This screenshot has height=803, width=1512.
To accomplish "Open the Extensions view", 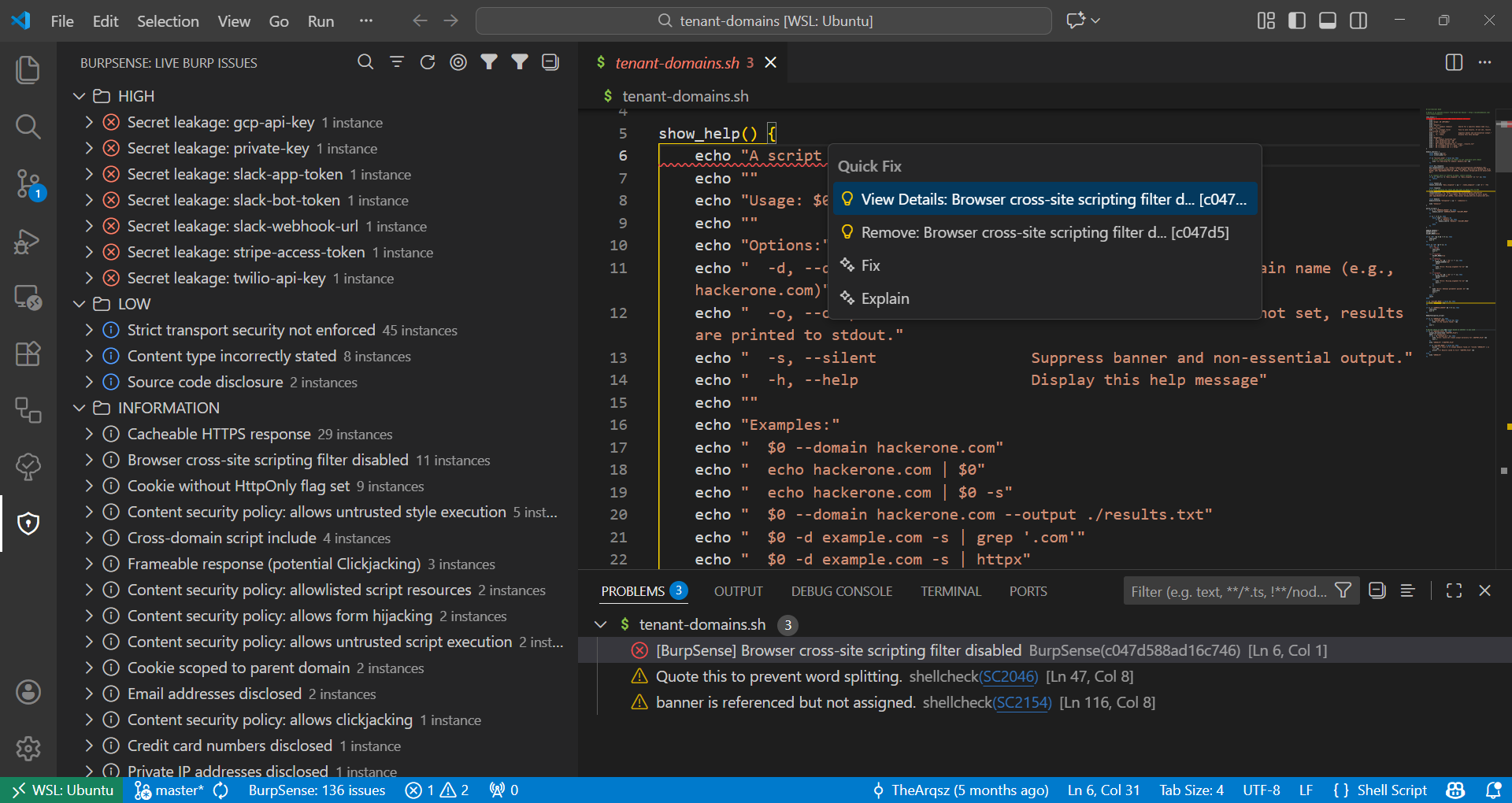I will point(28,354).
